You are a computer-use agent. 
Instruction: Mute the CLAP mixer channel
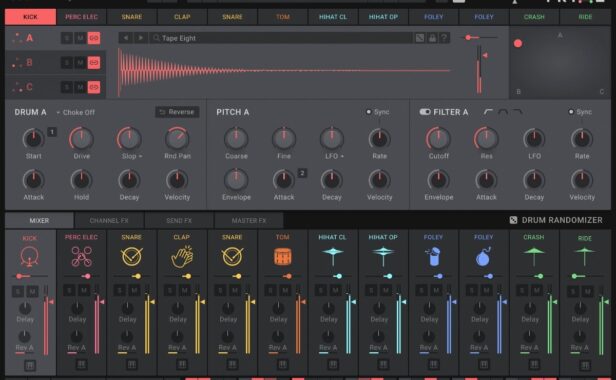[x=185, y=290]
